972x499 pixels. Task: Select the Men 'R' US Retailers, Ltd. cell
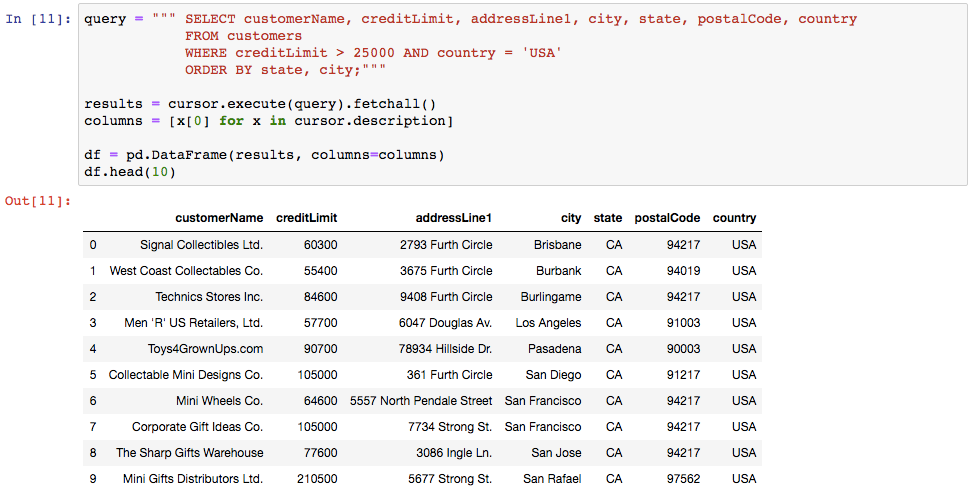[193, 323]
